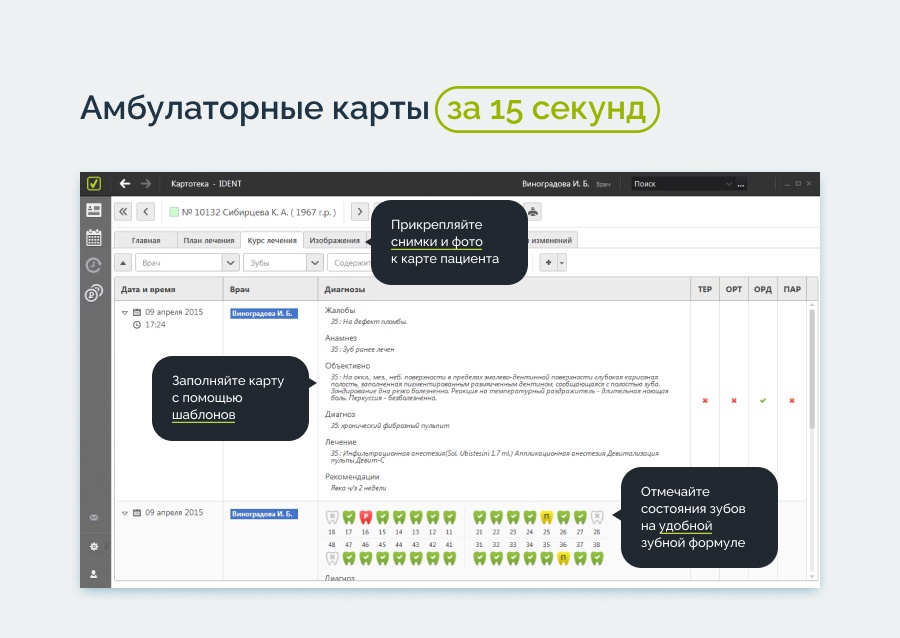Viewport: 900px width, 638px height.
Task: Sort by the Дата и время column header
Action: click(169, 289)
